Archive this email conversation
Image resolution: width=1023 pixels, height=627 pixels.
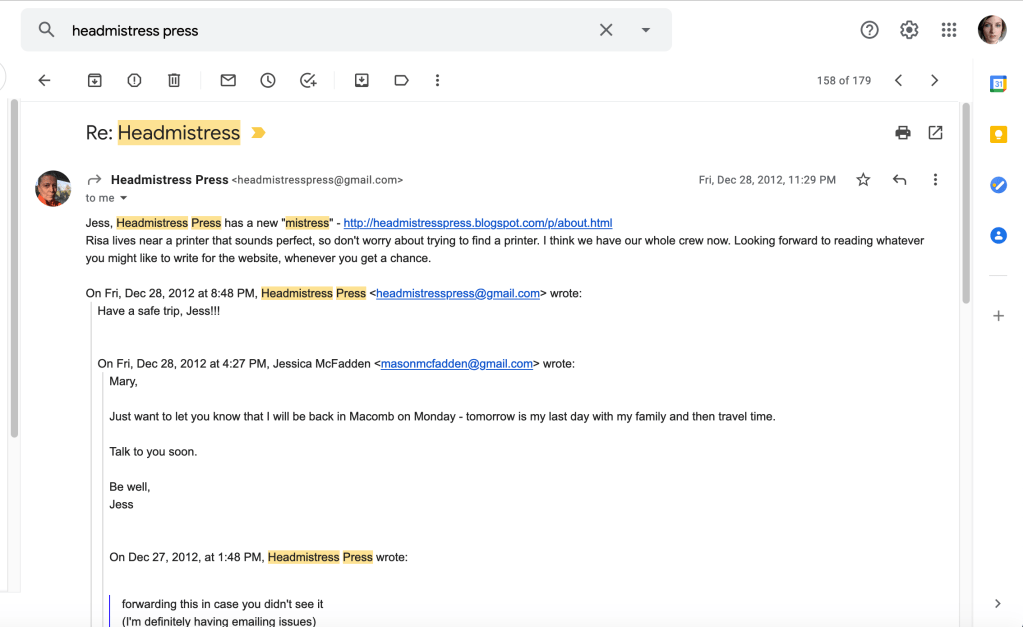point(94,80)
